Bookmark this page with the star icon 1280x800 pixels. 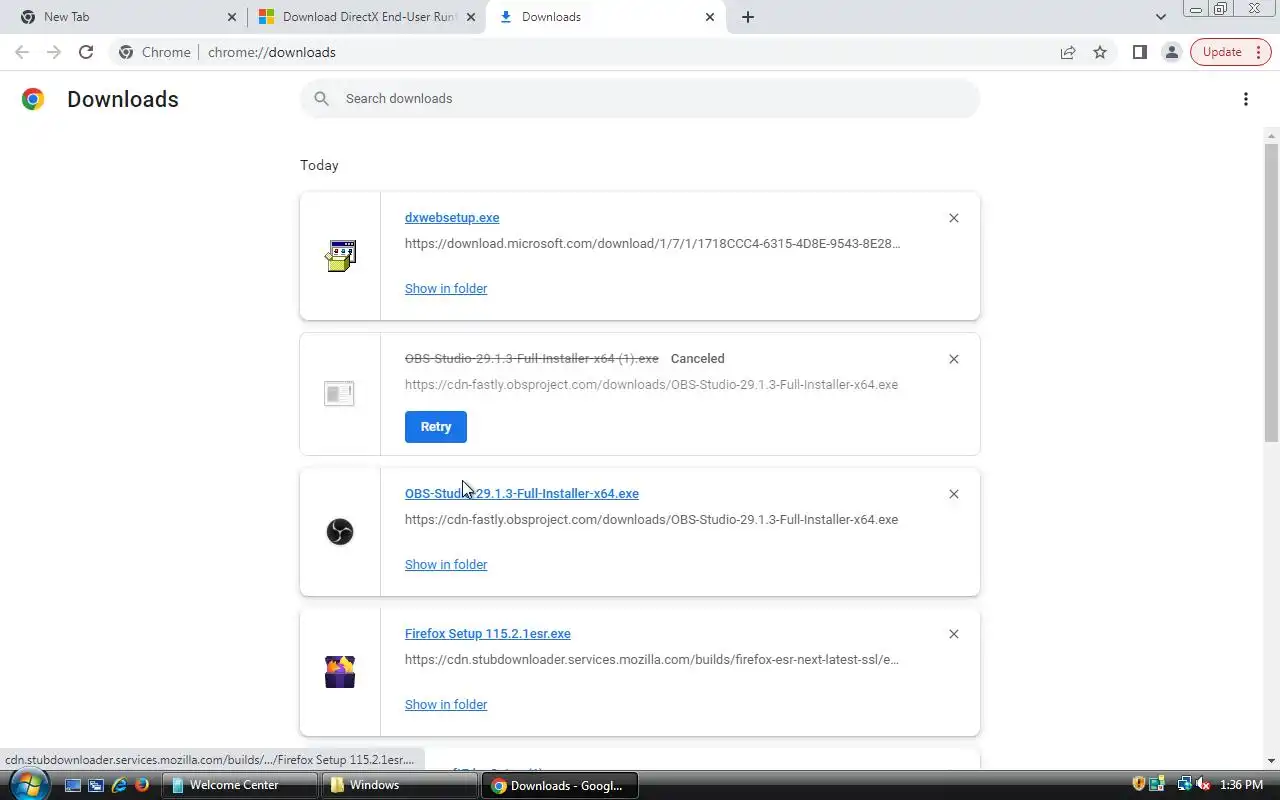[x=1100, y=52]
